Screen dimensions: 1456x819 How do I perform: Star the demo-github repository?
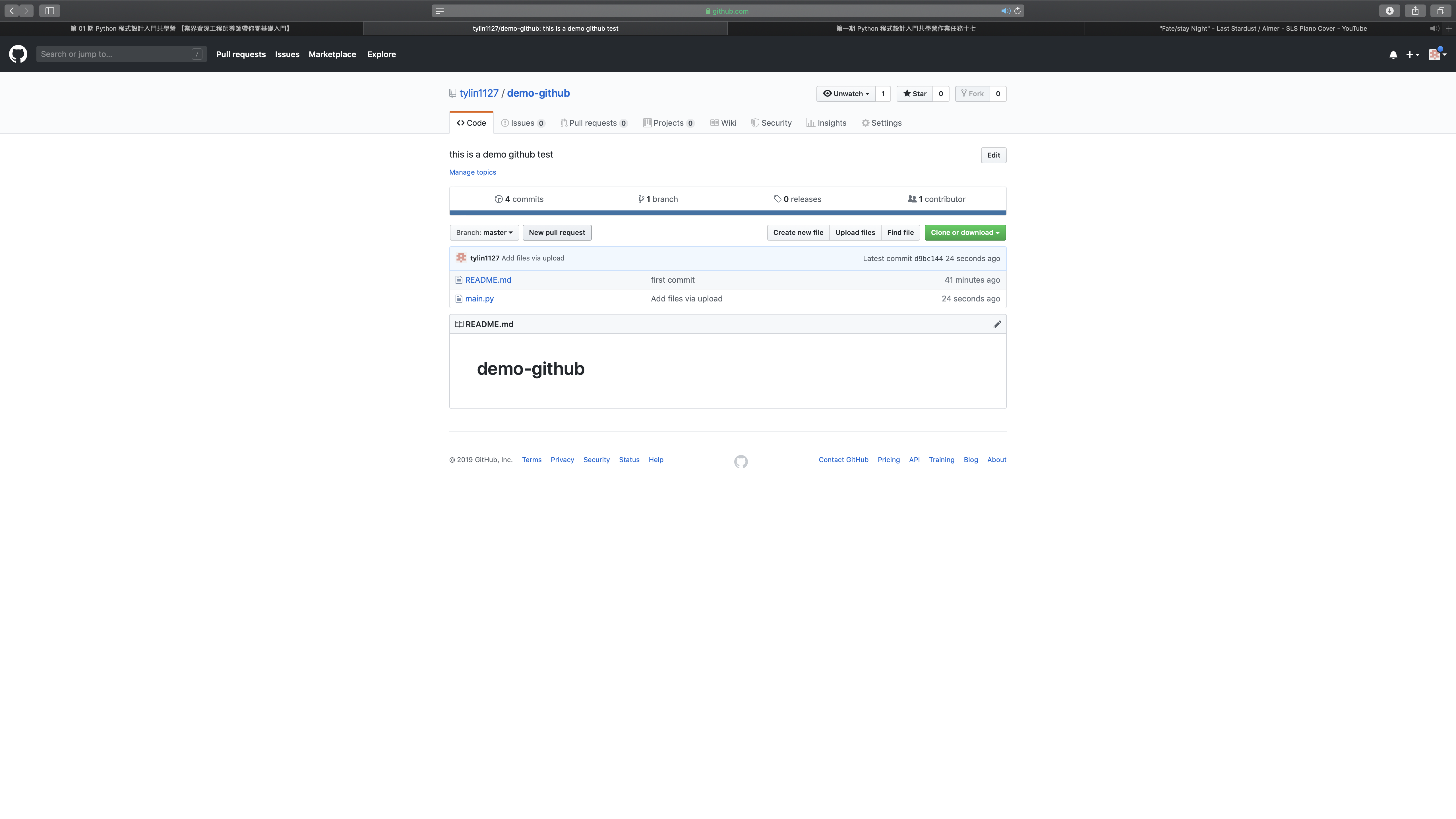point(915,94)
